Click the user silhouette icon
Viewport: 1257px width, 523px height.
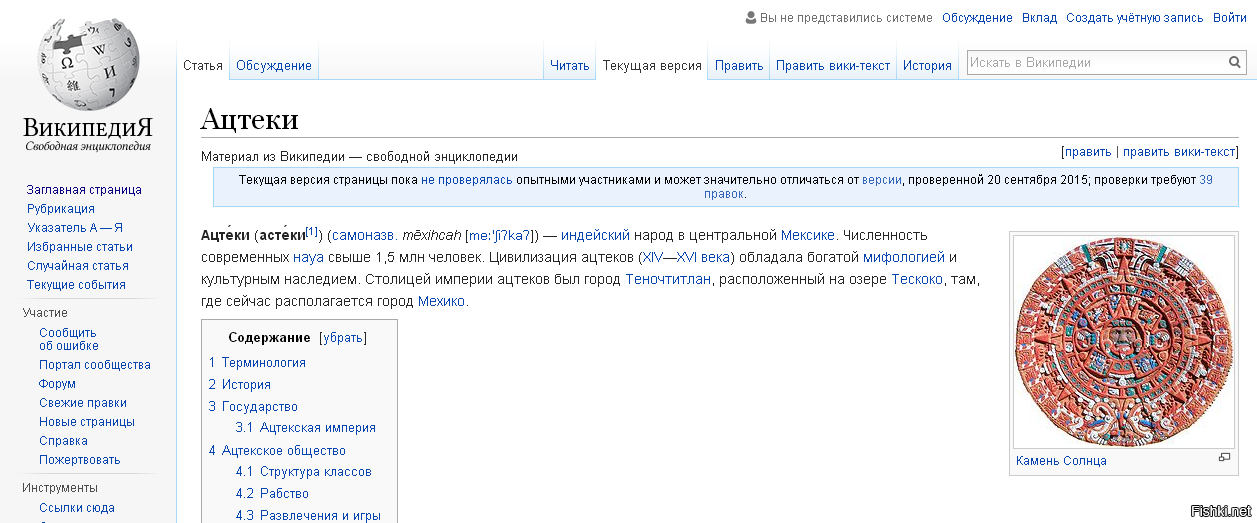point(751,18)
